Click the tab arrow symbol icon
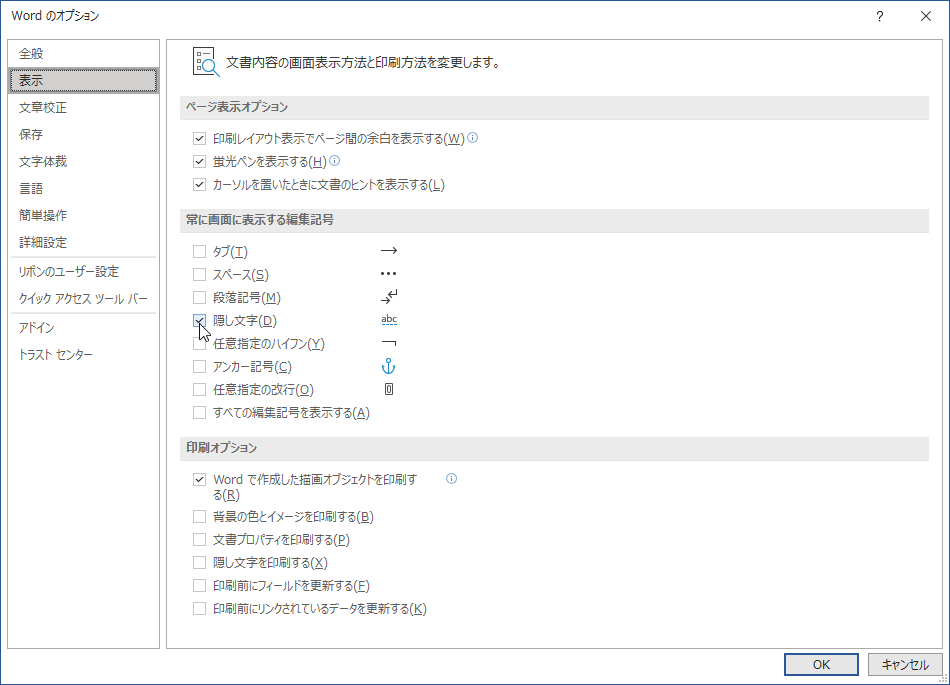This screenshot has width=950, height=685. pyautogui.click(x=388, y=250)
